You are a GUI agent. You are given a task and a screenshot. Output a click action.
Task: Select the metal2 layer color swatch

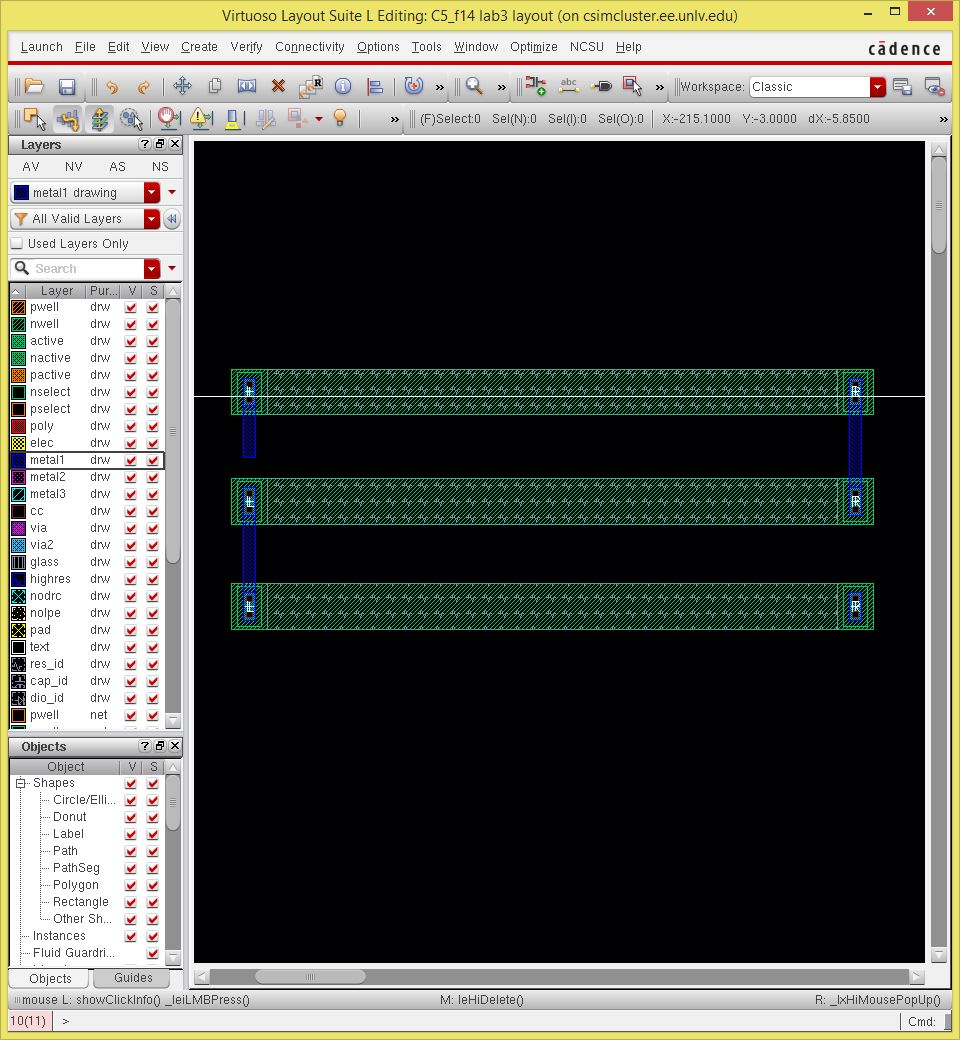pyautogui.click(x=18, y=478)
